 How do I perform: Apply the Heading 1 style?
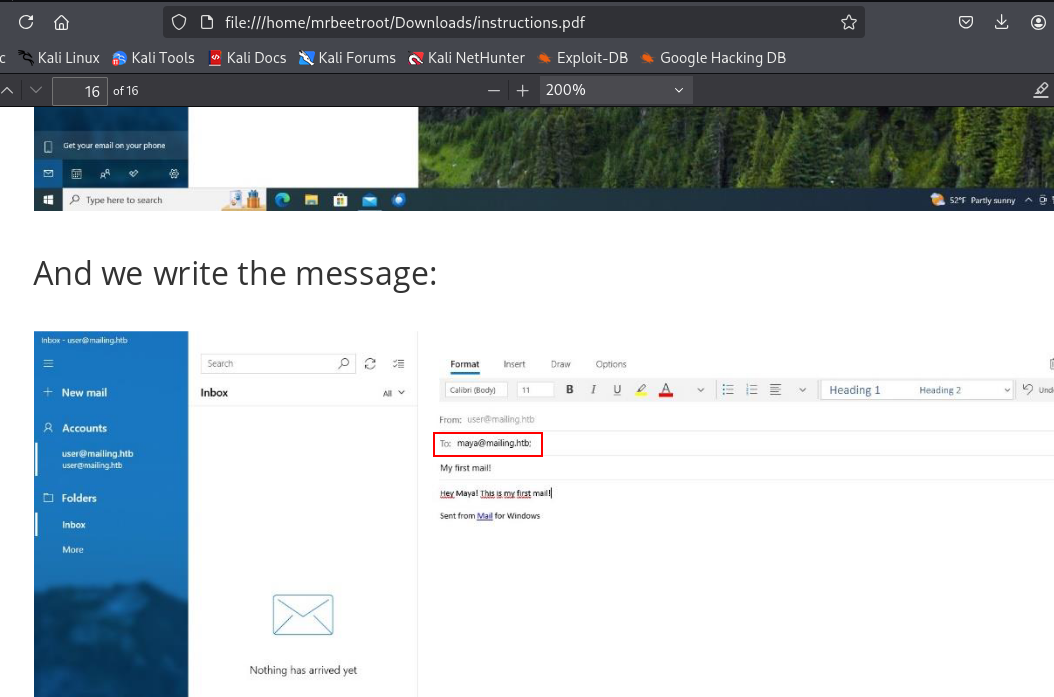(854, 390)
